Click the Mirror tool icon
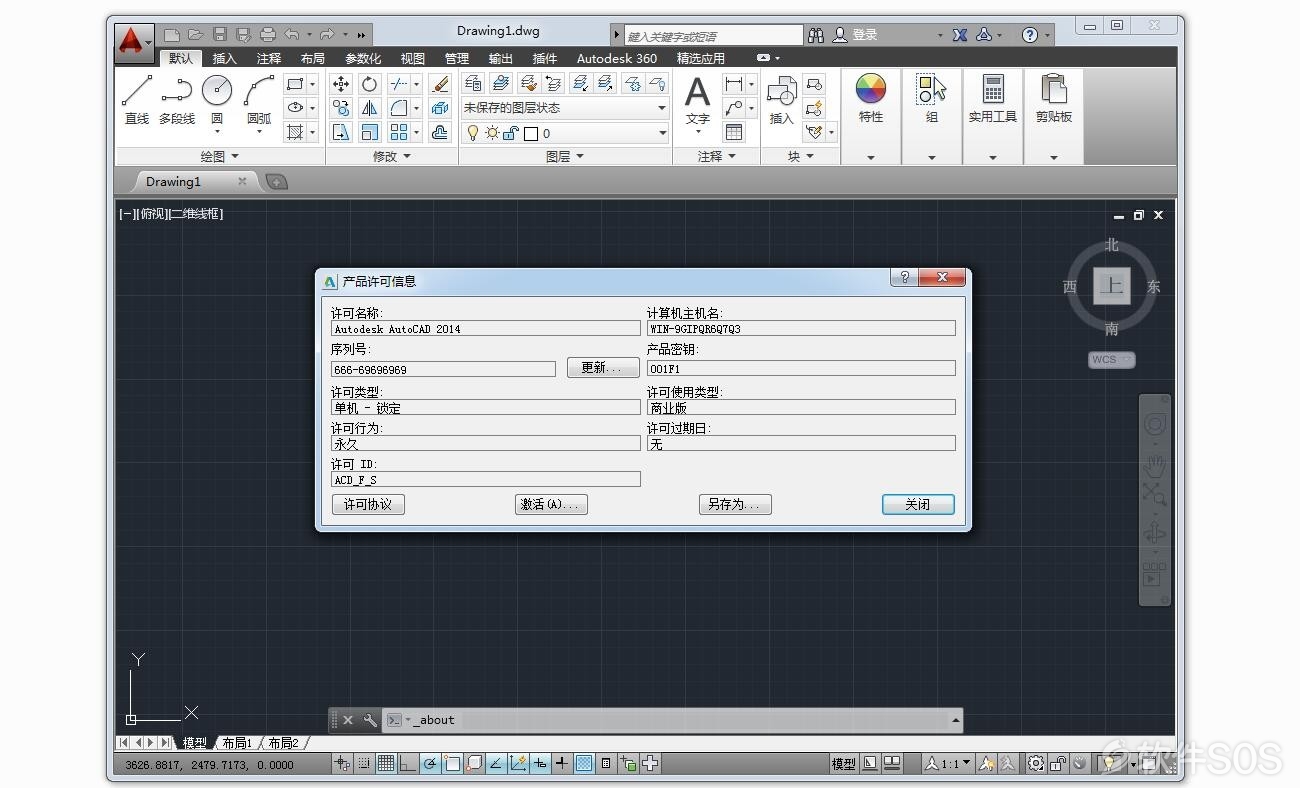 click(x=370, y=108)
